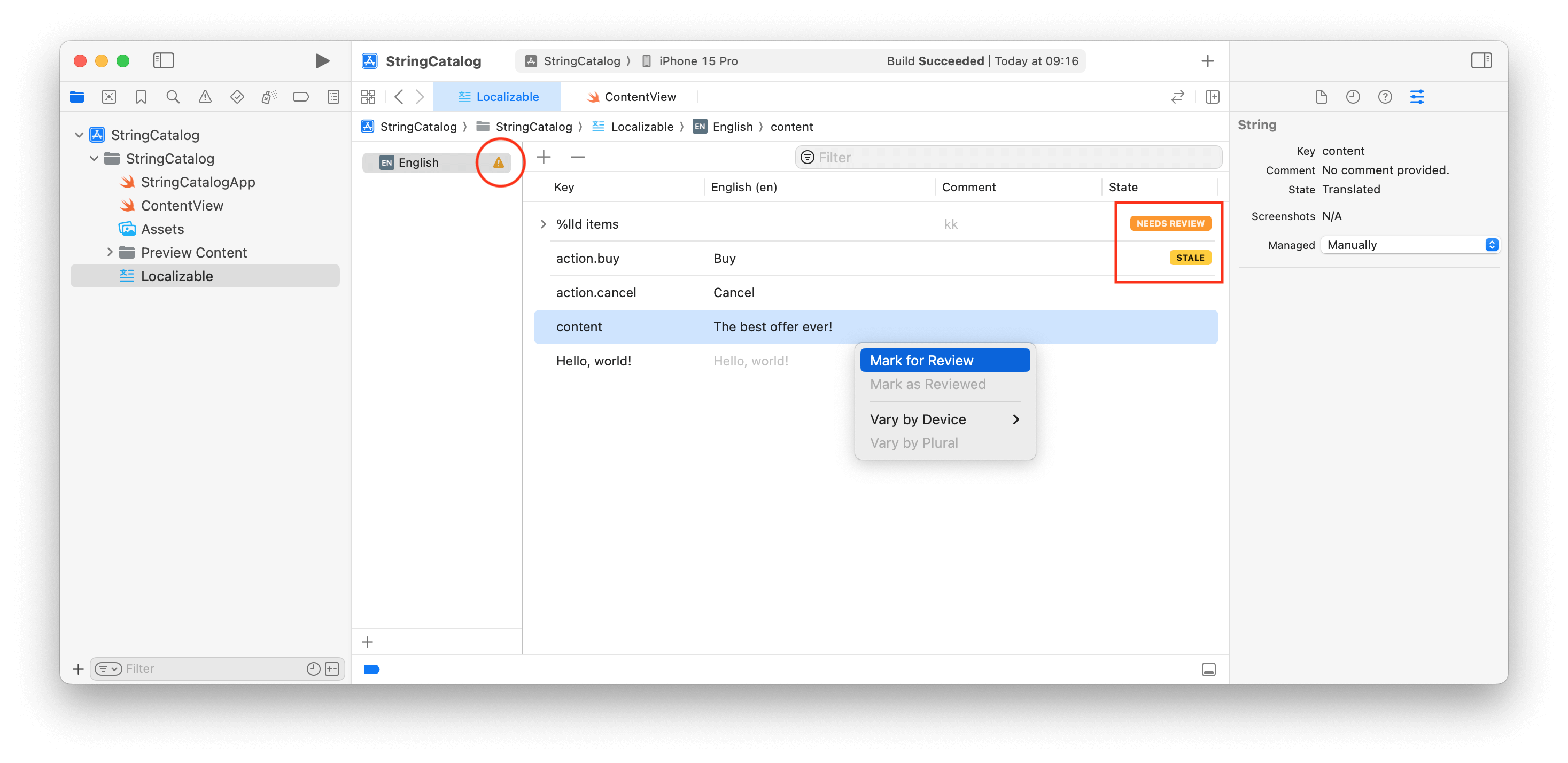1568x763 pixels.
Task: Open the library with plus button
Action: [1208, 60]
